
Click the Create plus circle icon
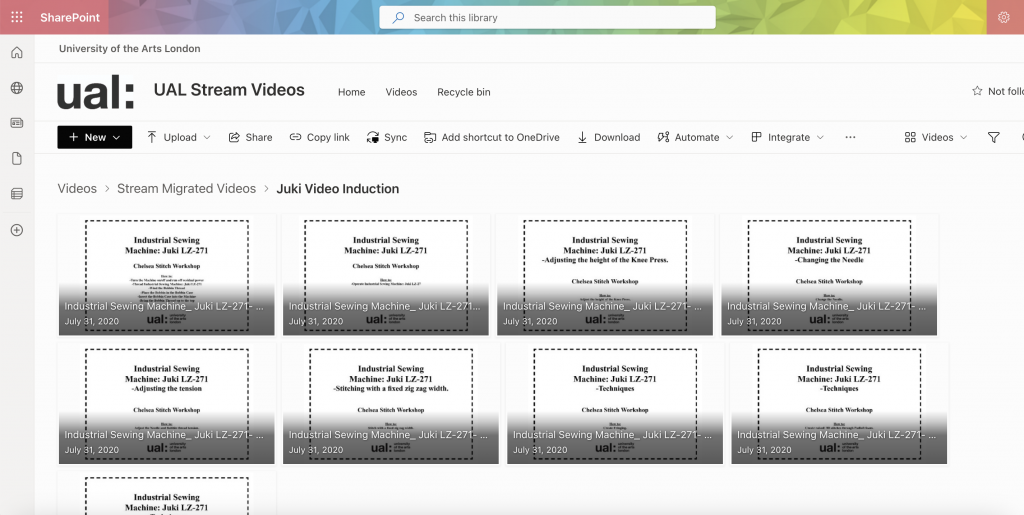[x=17, y=230]
